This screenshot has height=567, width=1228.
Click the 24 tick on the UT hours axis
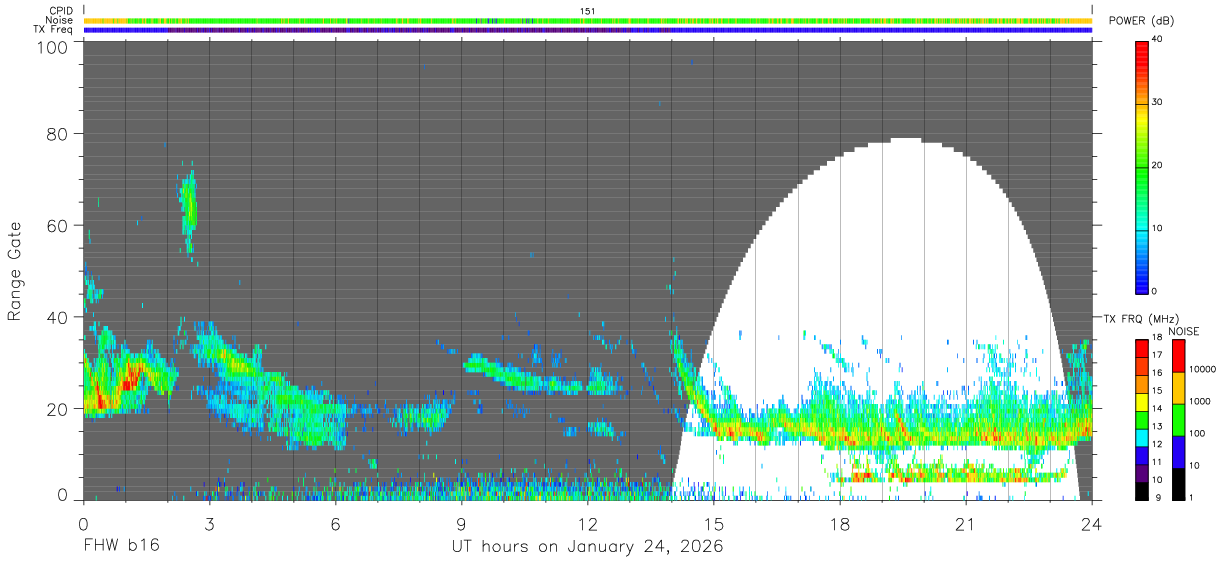click(x=1092, y=523)
